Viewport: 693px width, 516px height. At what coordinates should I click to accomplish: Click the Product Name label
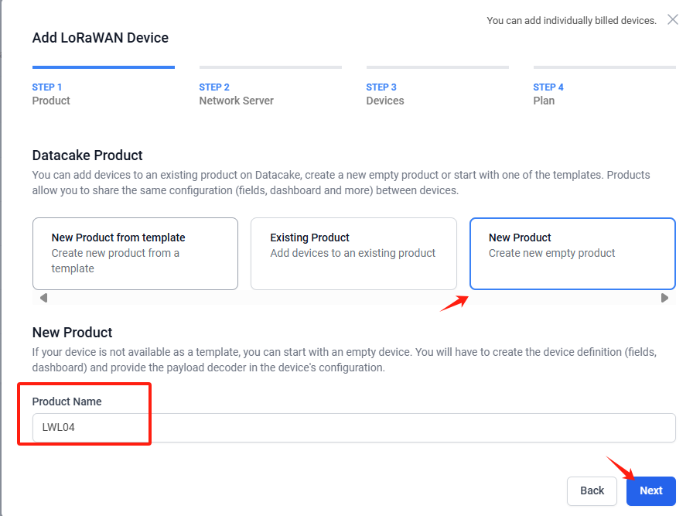point(67,401)
